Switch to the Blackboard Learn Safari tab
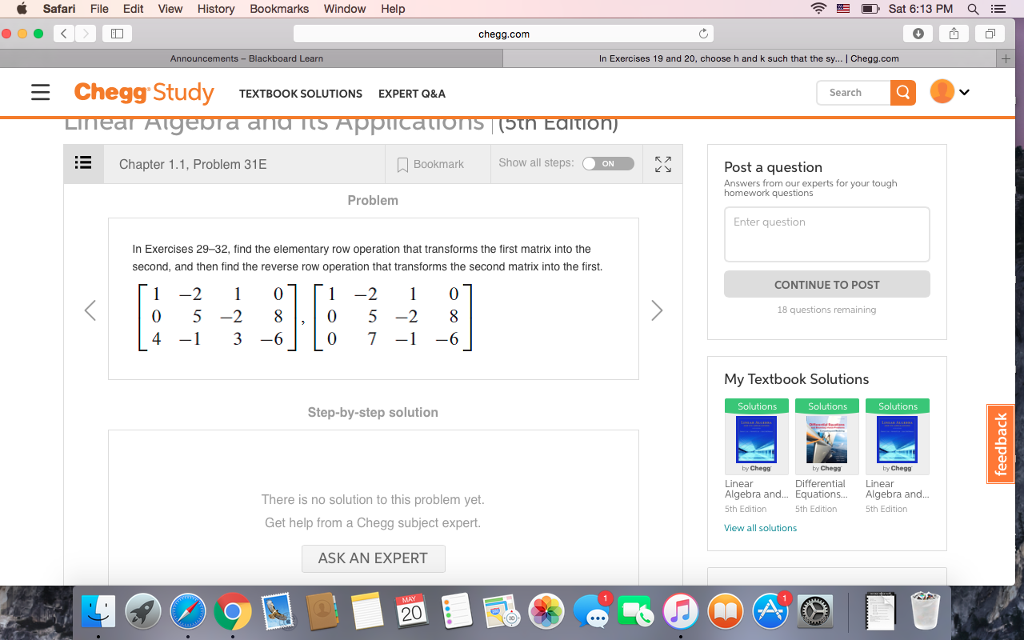The width and height of the screenshot is (1024, 640). coord(246,59)
